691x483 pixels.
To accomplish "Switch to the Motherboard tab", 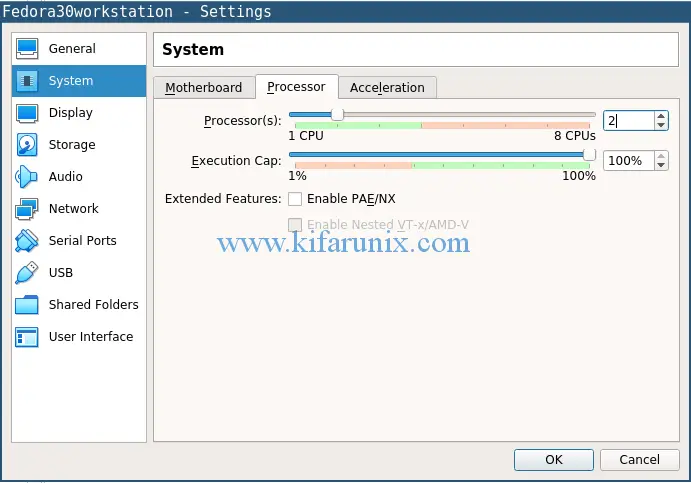I will [204, 88].
